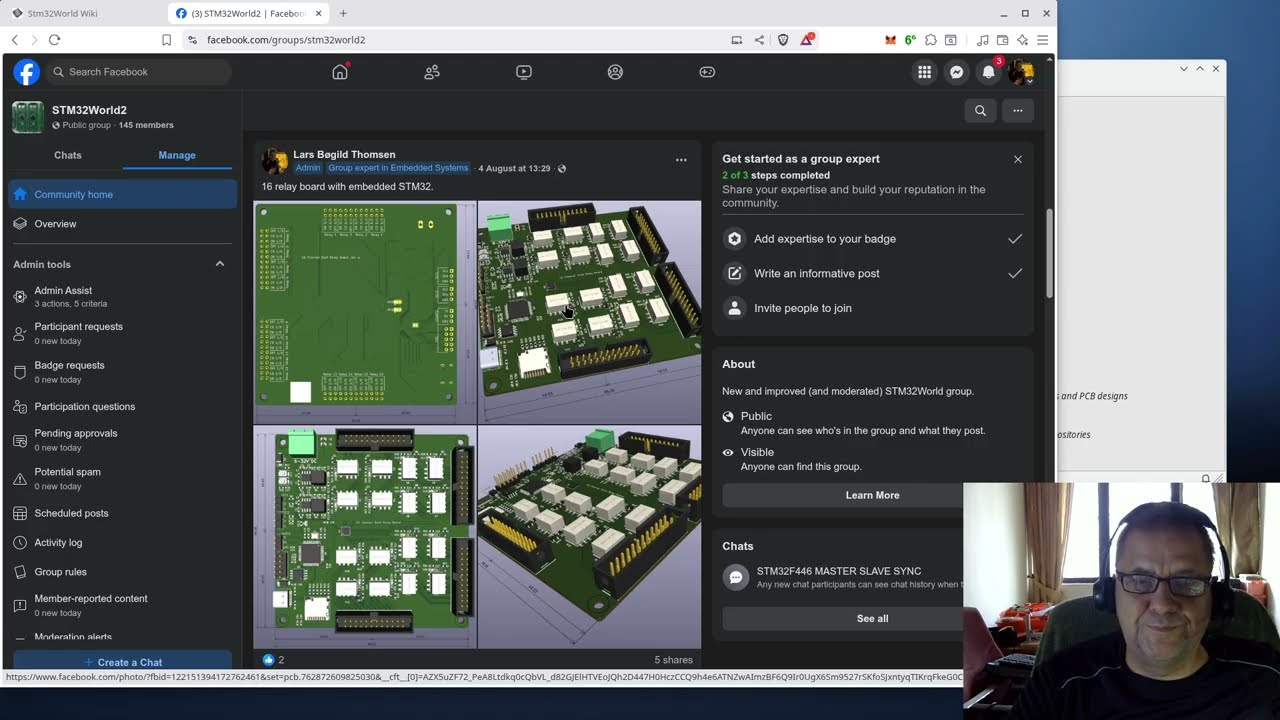The image size is (1280, 720).
Task: Open the Activity log
Action: 122,542
